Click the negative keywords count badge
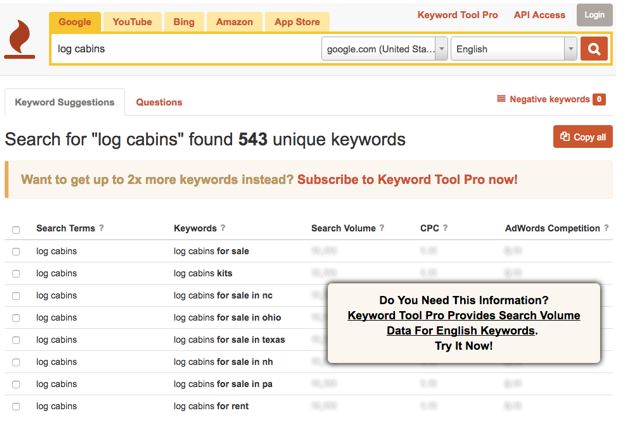The image size is (634, 428). [x=599, y=99]
